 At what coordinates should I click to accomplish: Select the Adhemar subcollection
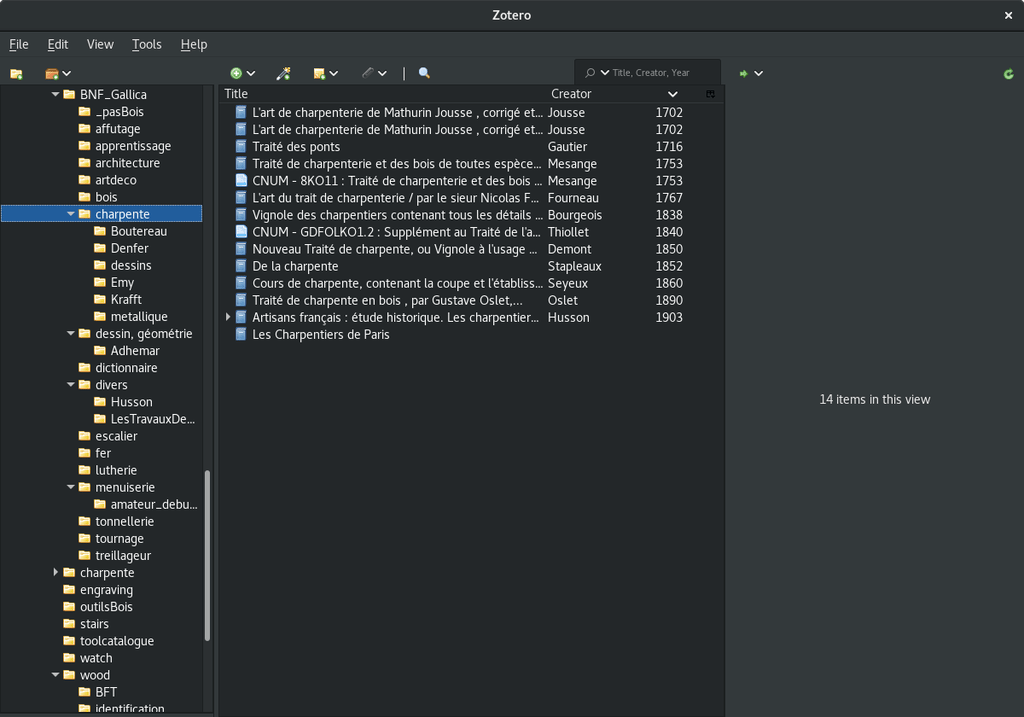point(135,351)
